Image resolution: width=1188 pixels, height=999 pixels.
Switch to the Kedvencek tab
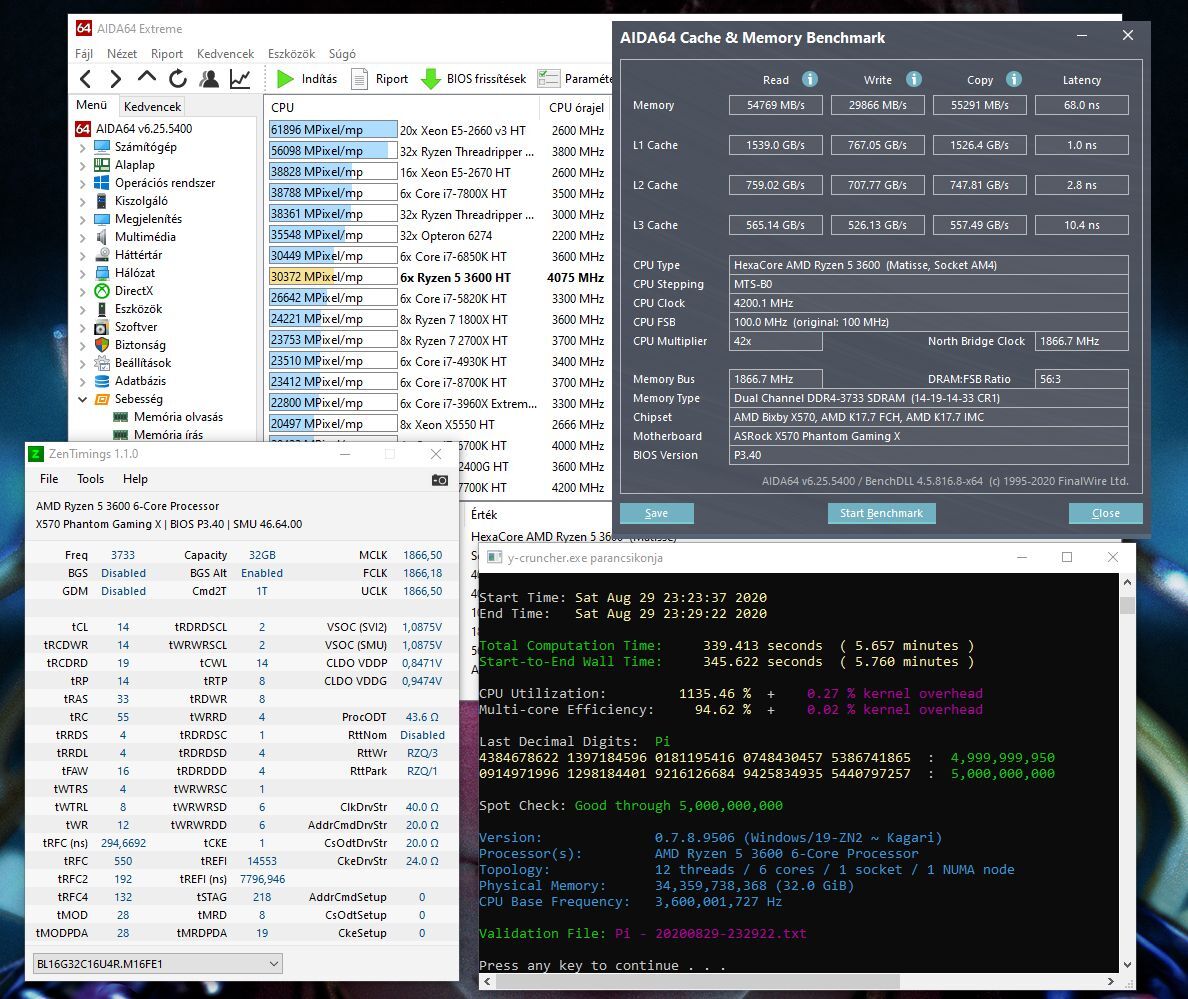[x=153, y=106]
